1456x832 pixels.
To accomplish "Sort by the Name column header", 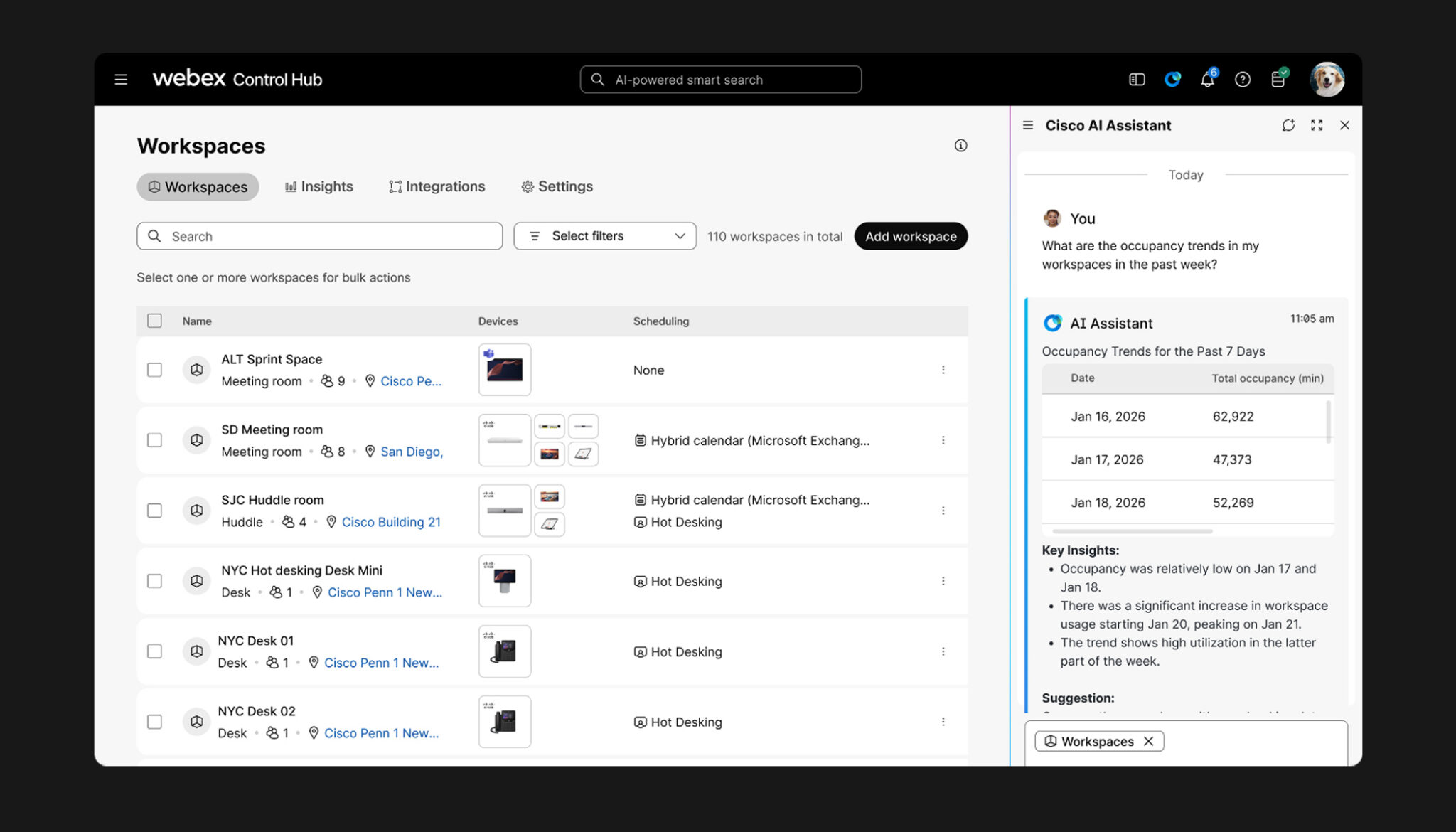I will coord(197,321).
